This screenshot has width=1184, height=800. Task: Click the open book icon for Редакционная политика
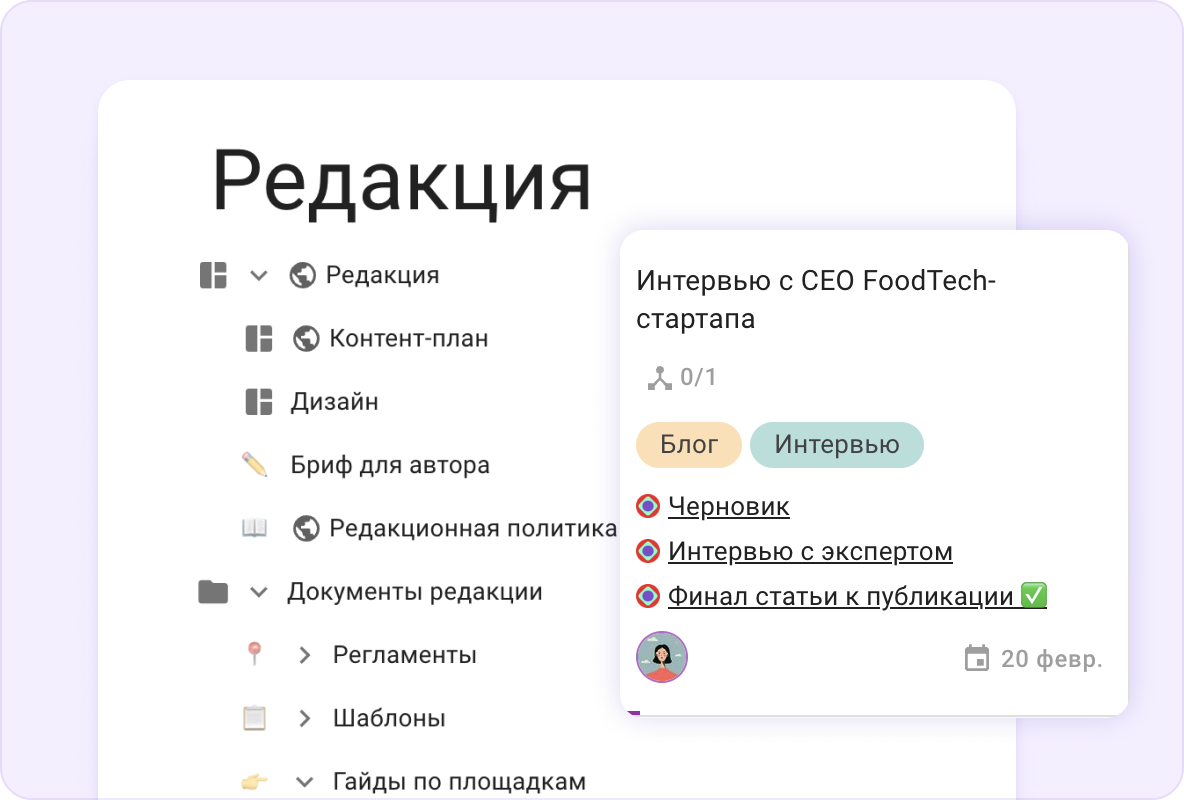[x=255, y=528]
